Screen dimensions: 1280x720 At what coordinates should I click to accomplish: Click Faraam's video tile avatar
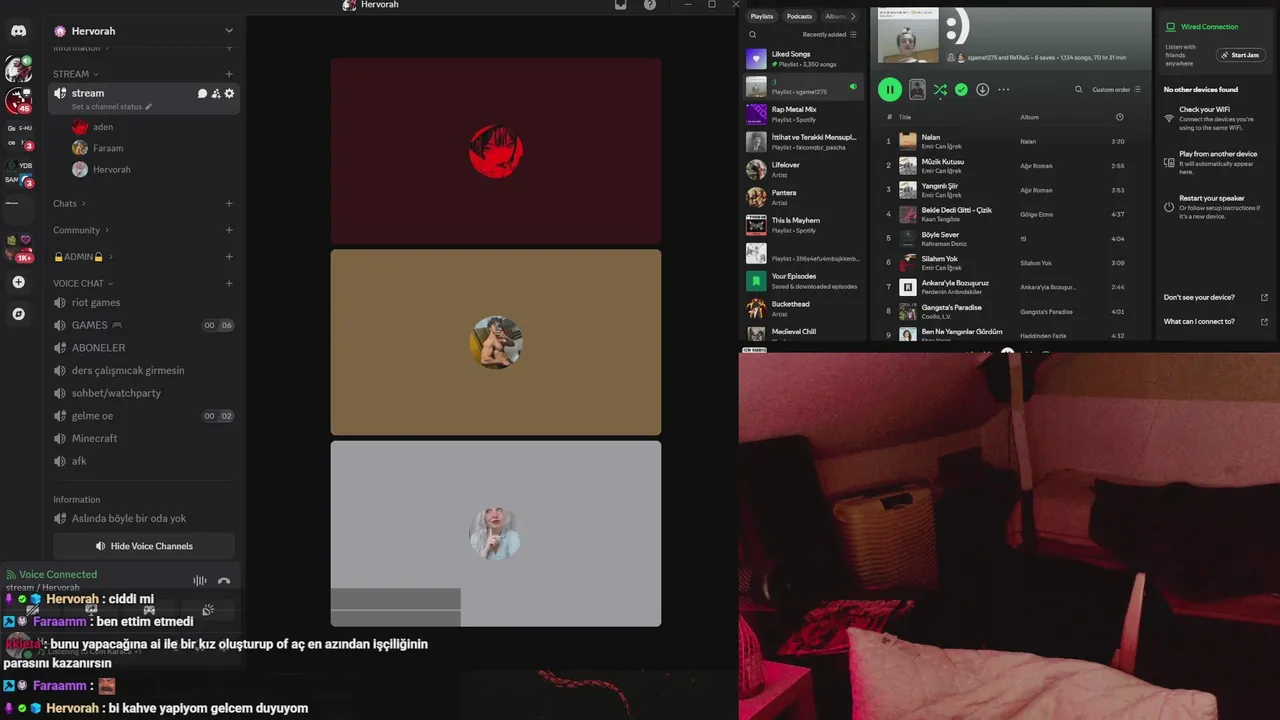[496, 342]
